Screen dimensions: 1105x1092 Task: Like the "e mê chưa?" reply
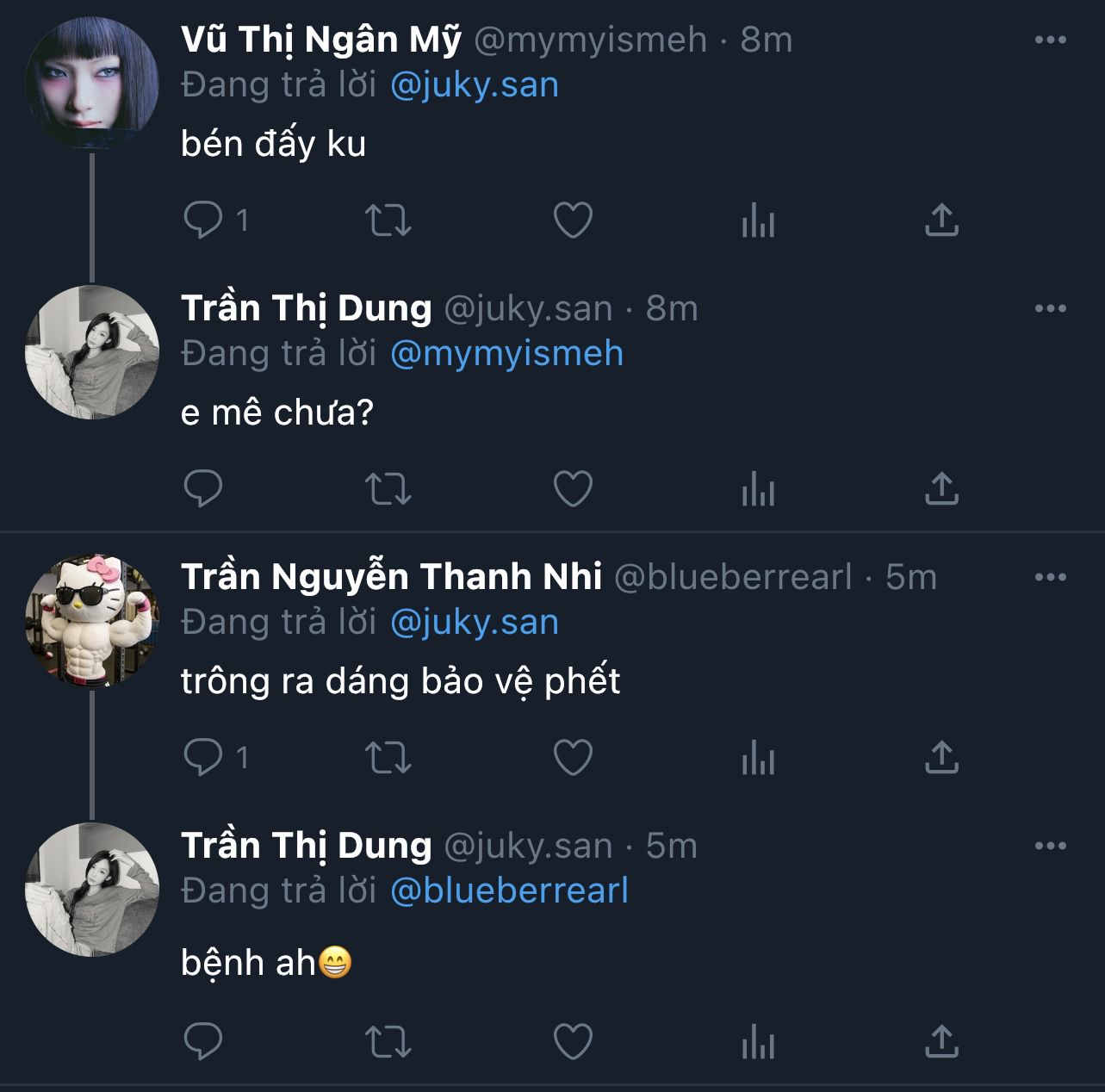pyautogui.click(x=573, y=489)
